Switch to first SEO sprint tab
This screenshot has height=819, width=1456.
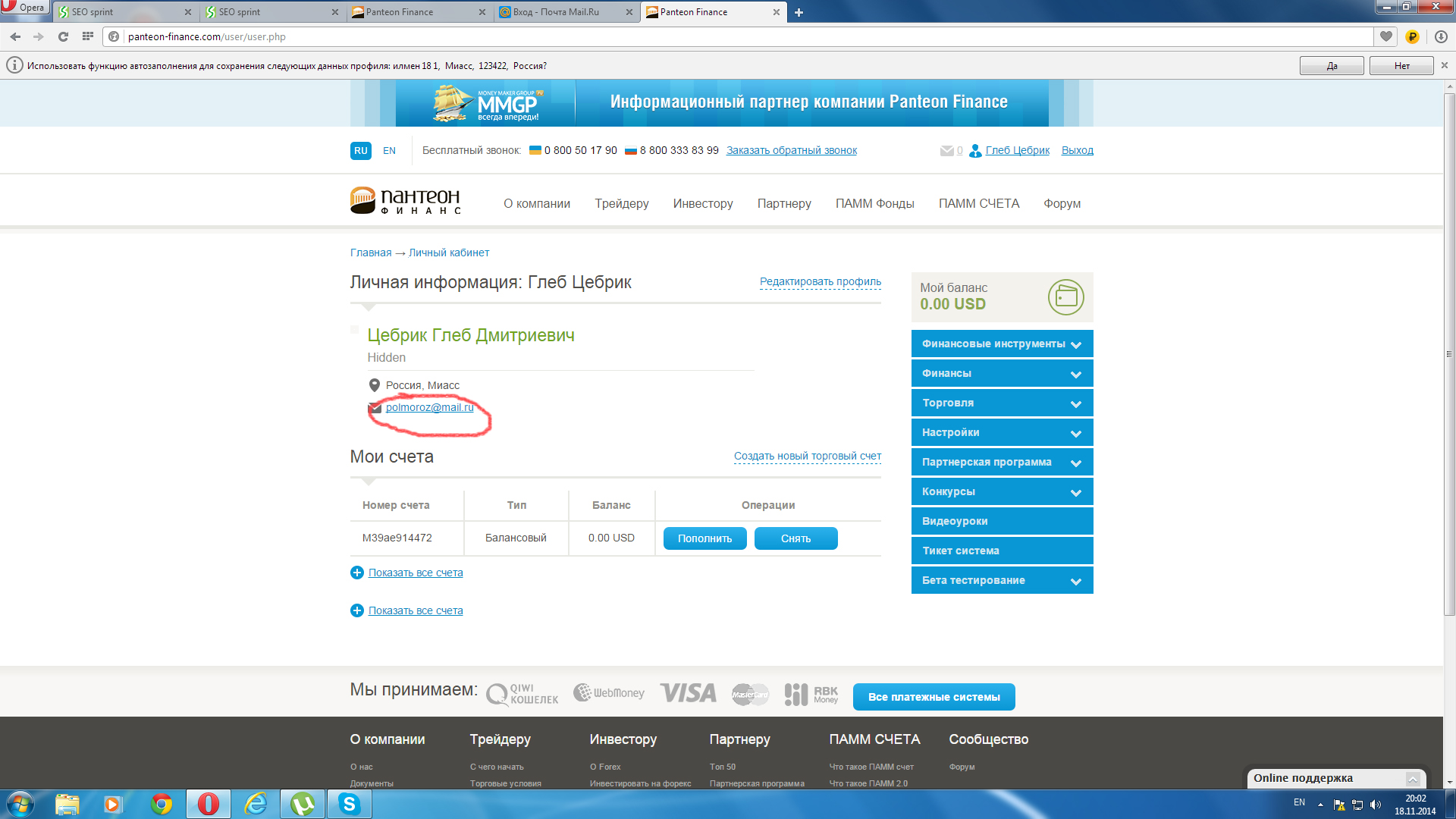[125, 12]
